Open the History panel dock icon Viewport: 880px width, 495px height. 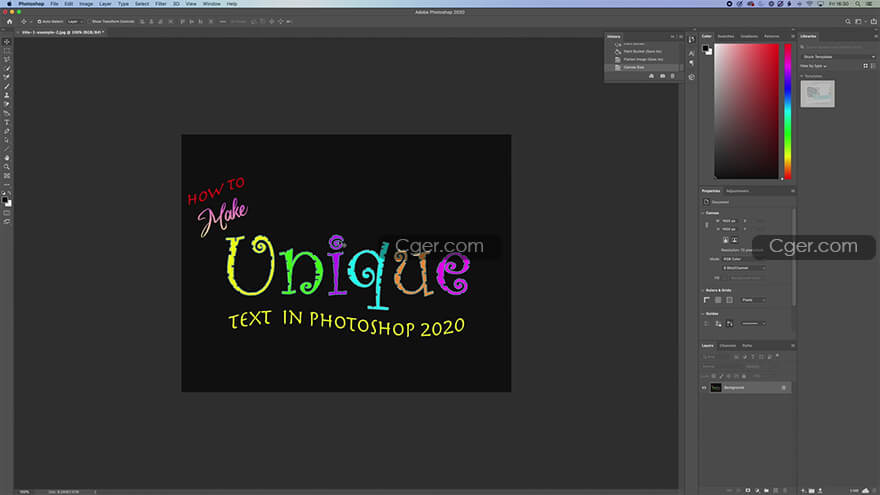[x=691, y=39]
